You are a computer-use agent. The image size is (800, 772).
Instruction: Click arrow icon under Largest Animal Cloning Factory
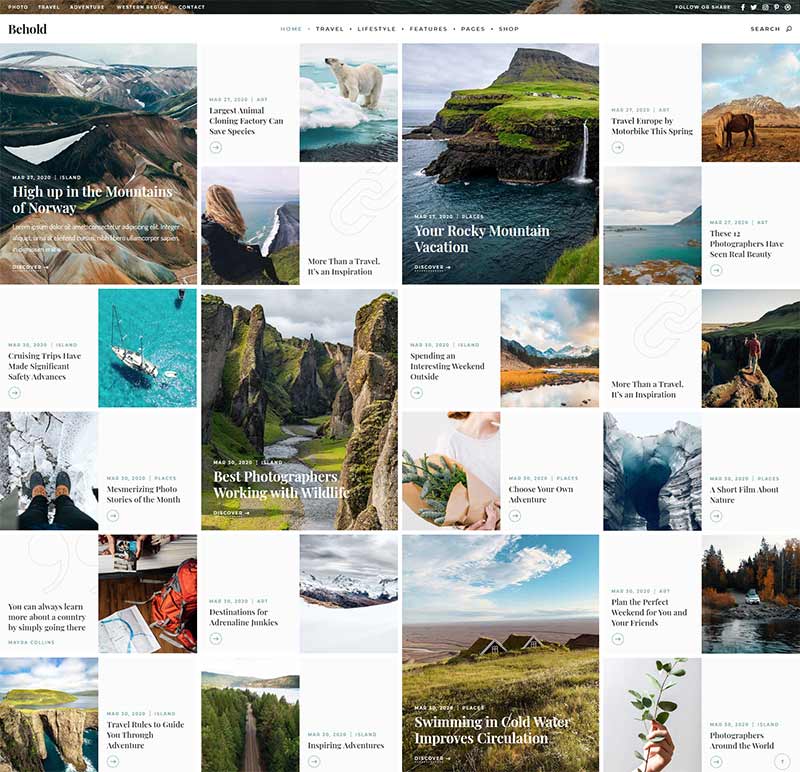click(x=215, y=147)
